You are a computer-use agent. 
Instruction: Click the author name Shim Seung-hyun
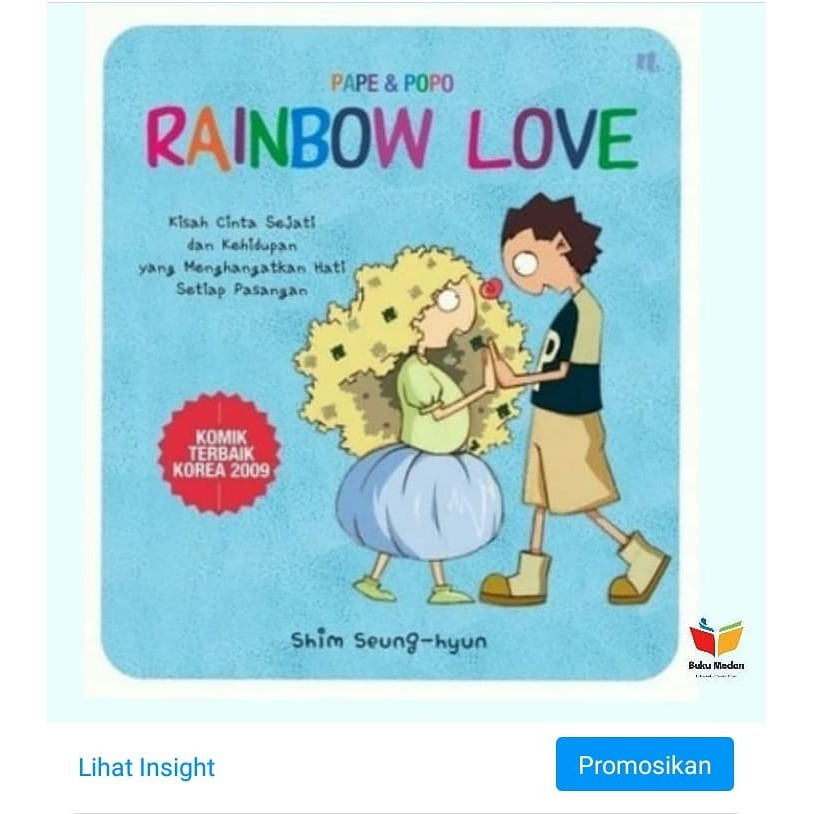pos(389,642)
